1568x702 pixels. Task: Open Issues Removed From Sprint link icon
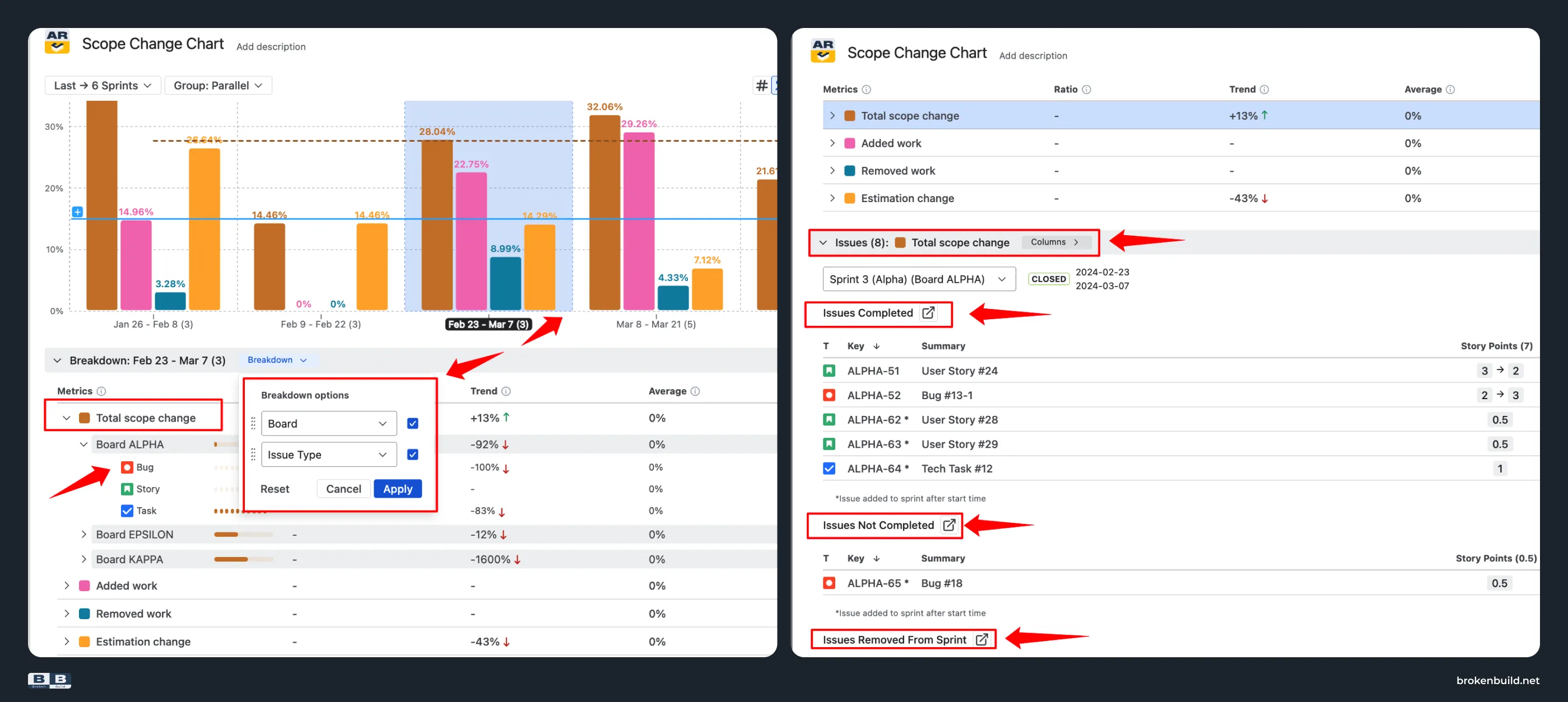pos(982,639)
